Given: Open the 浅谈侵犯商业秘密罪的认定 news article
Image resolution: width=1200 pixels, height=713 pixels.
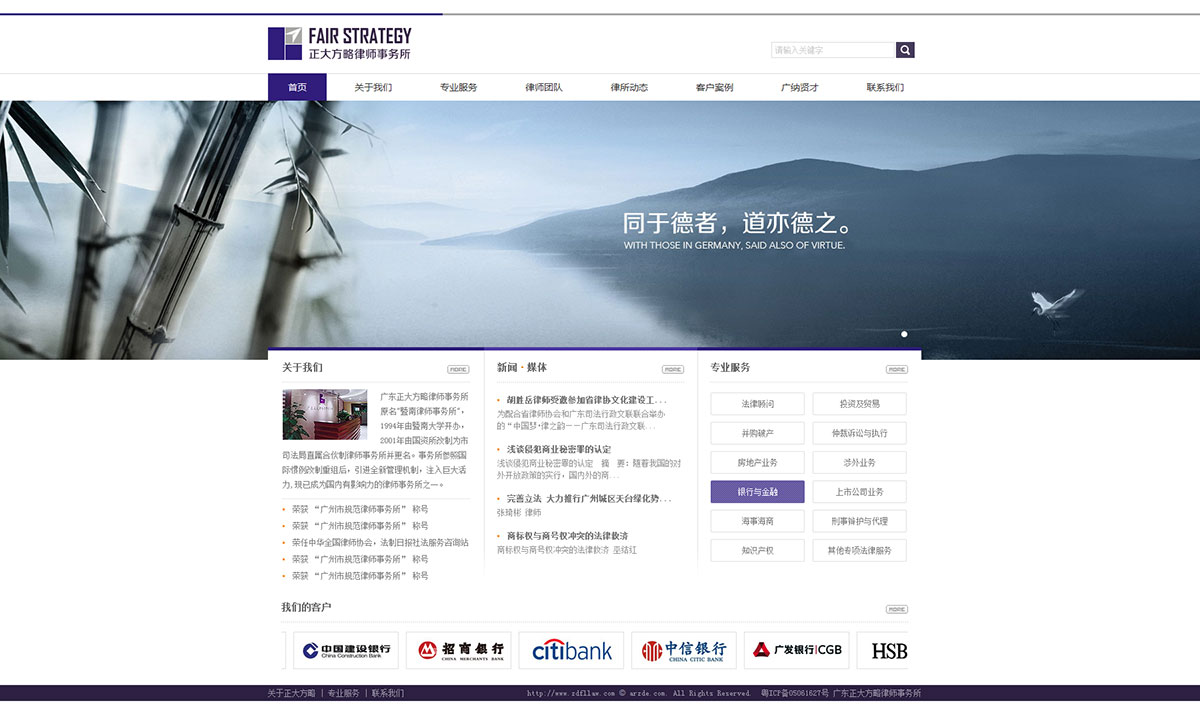Looking at the screenshot, I should click(x=559, y=449).
